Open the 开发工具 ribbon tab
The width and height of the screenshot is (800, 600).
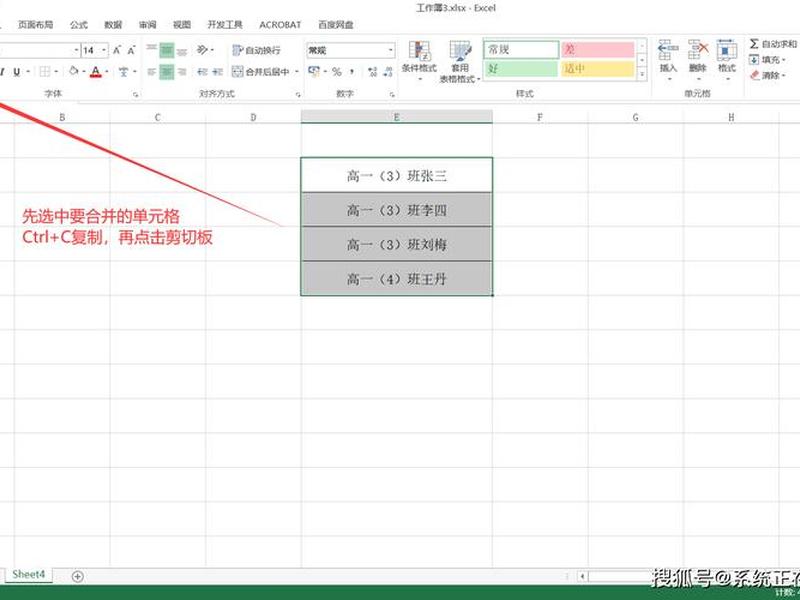point(225,24)
